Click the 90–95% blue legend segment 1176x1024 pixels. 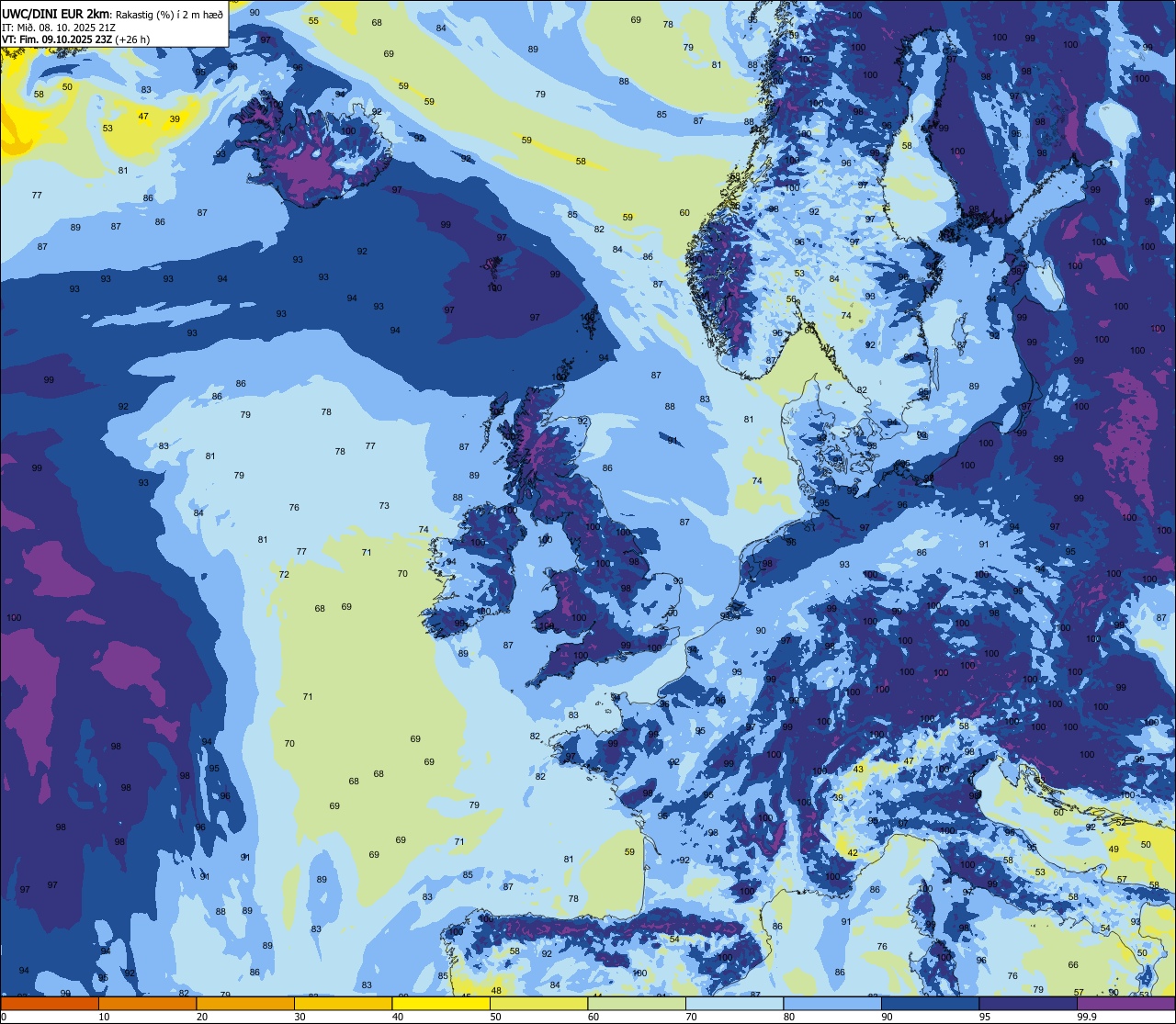pos(930,1003)
